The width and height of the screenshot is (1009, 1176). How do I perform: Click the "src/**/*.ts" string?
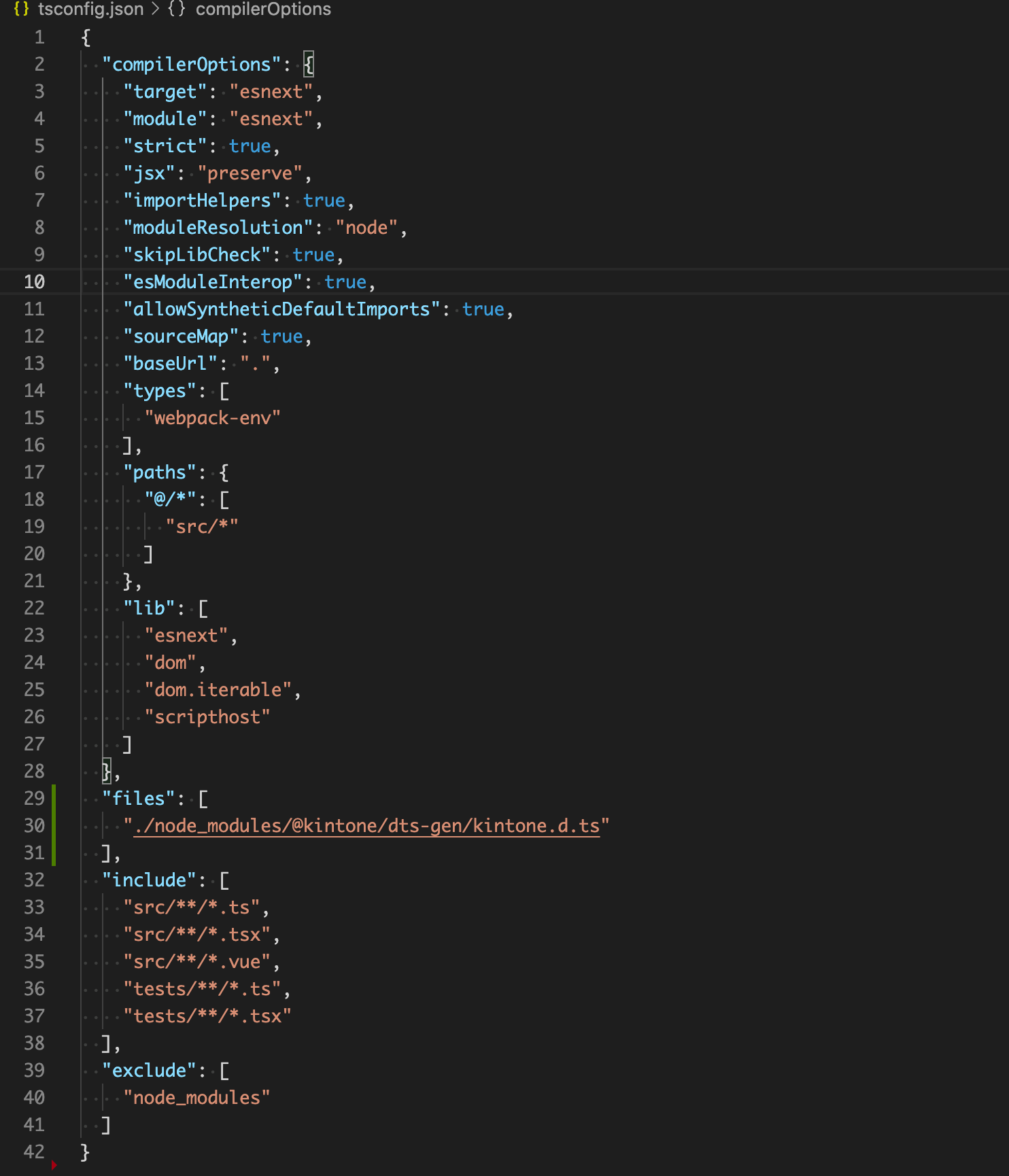(192, 907)
